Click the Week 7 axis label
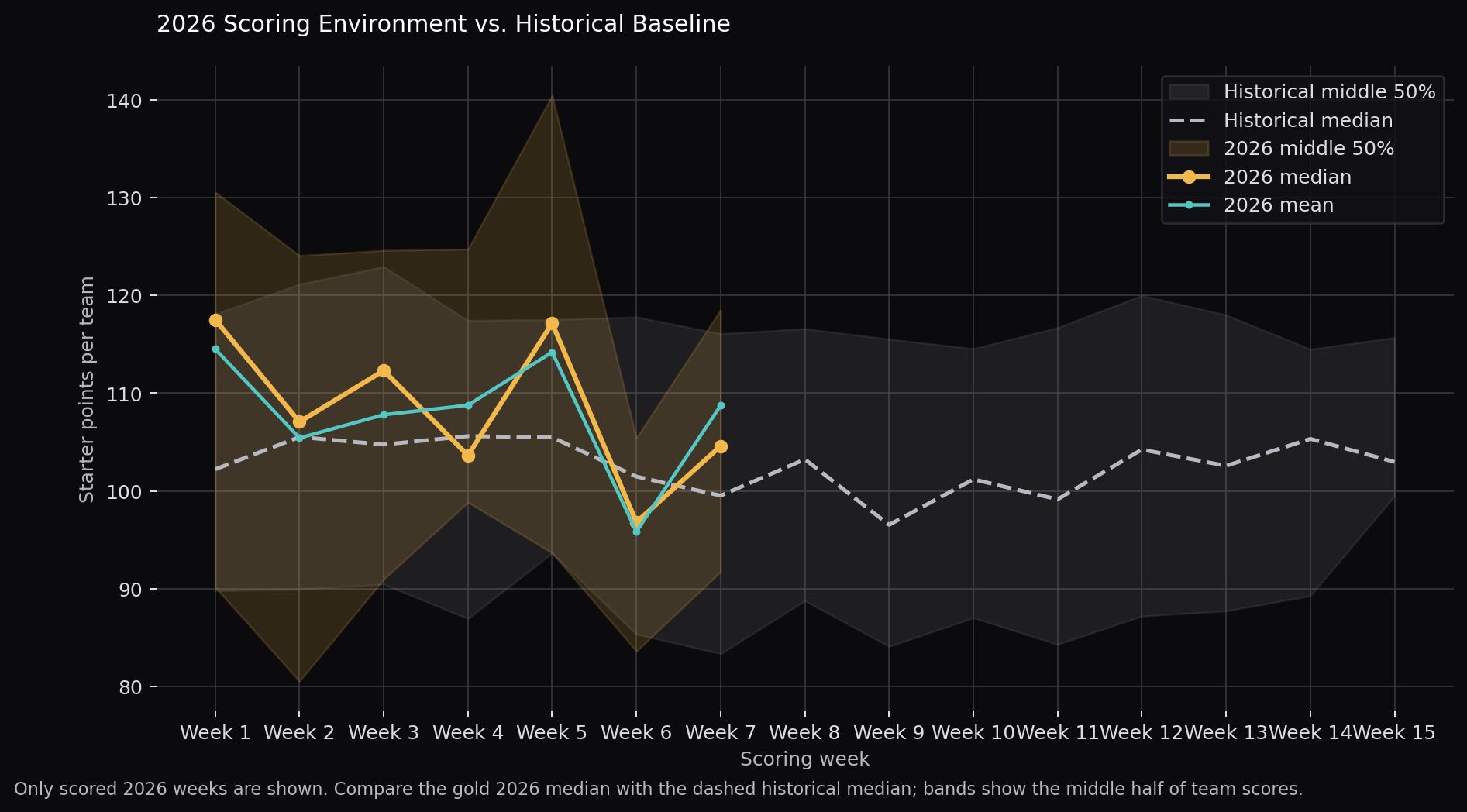 (721, 732)
